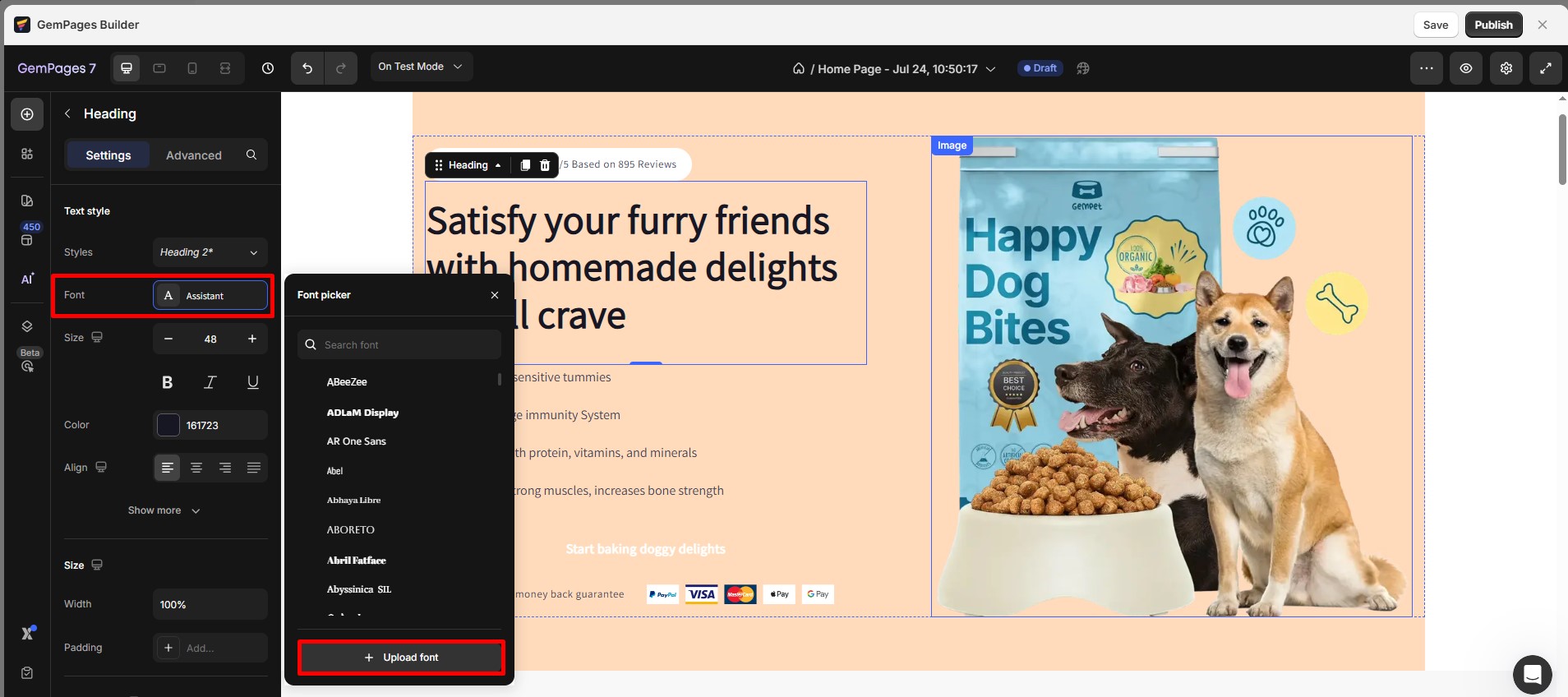Open version history clock icon

coord(268,68)
